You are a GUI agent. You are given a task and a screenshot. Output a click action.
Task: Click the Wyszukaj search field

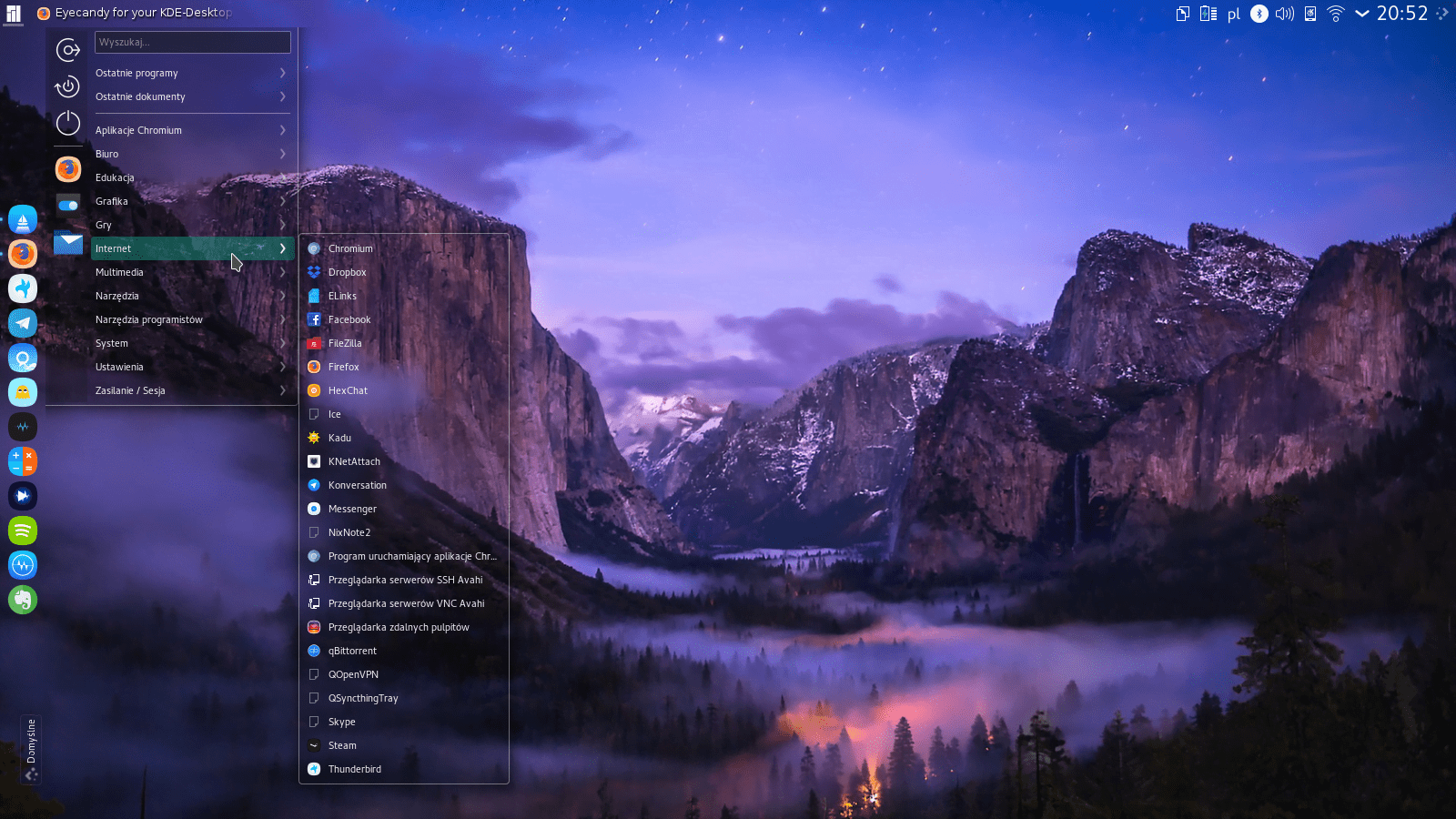[192, 42]
